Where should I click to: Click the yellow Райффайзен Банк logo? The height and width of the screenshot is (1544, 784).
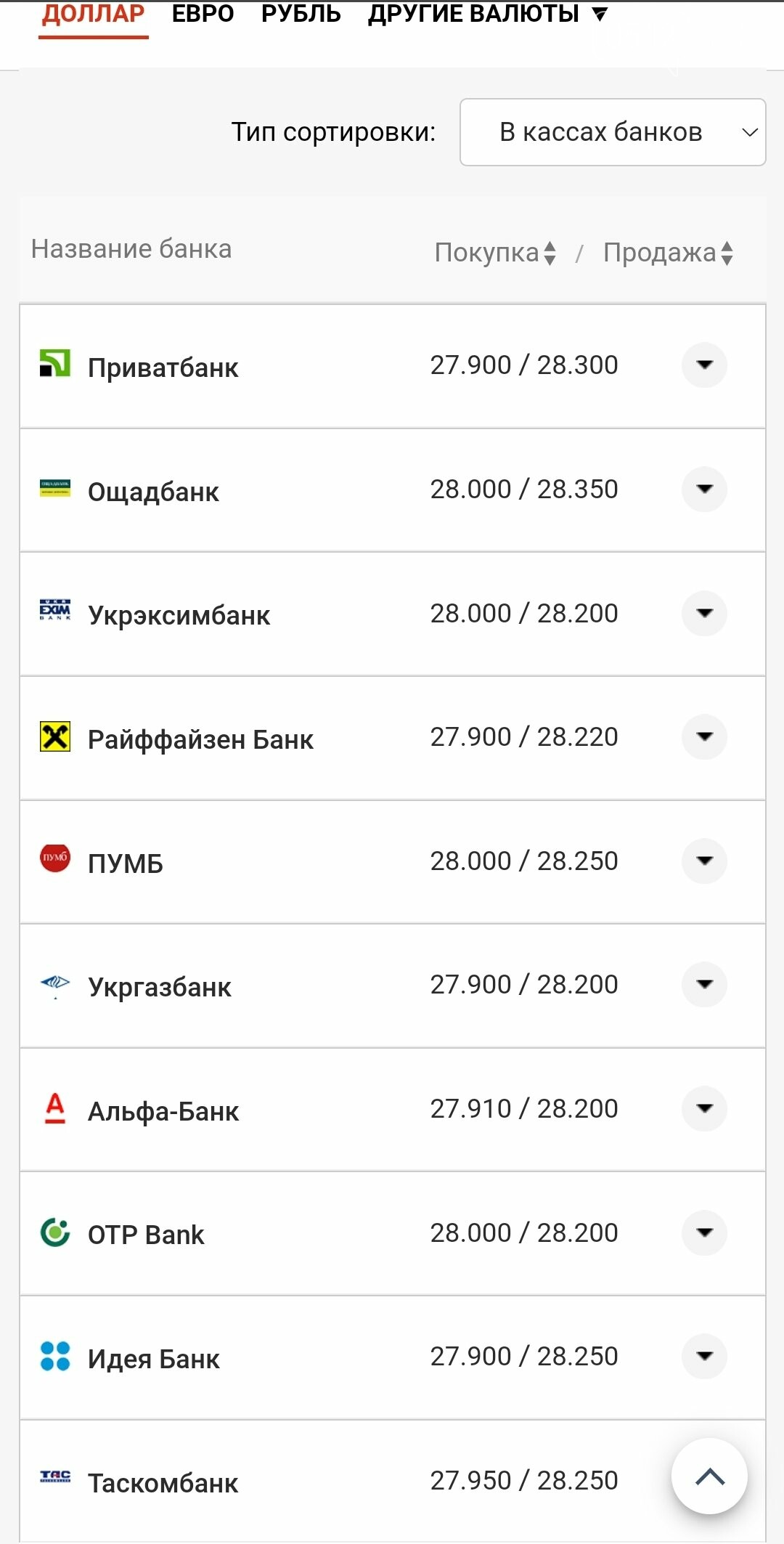(54, 736)
